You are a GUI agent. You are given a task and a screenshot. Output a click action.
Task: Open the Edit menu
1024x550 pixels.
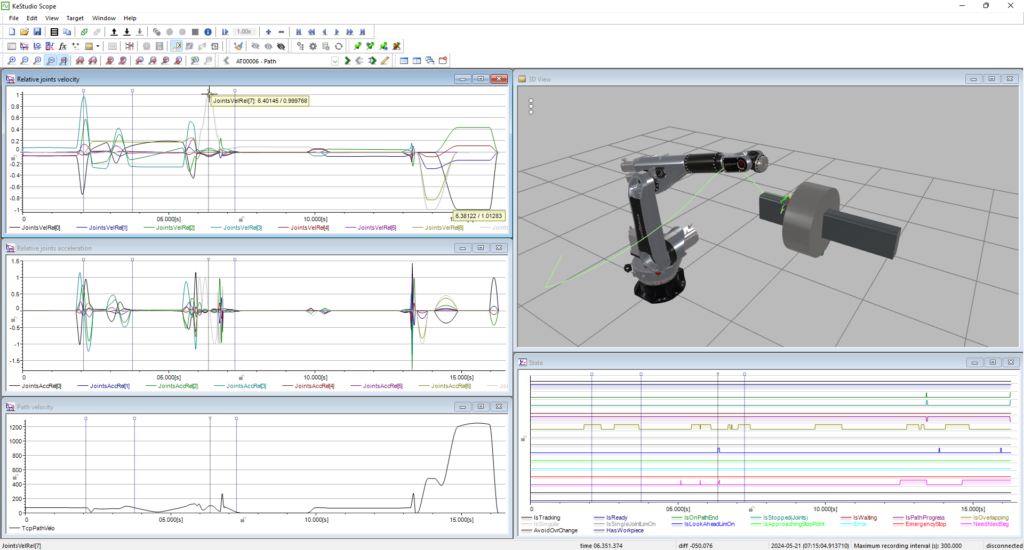click(32, 18)
